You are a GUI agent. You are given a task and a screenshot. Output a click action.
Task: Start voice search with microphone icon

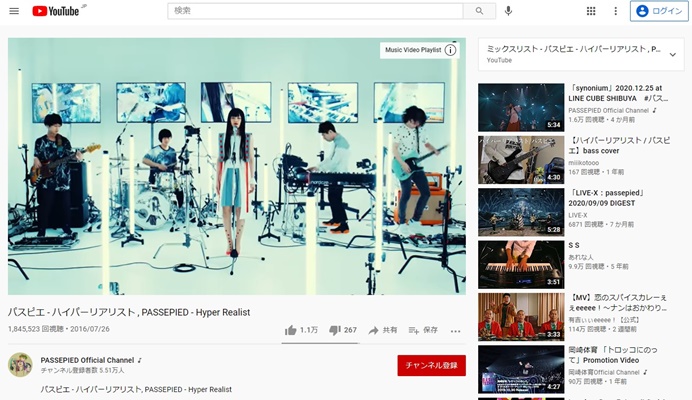[x=508, y=11]
